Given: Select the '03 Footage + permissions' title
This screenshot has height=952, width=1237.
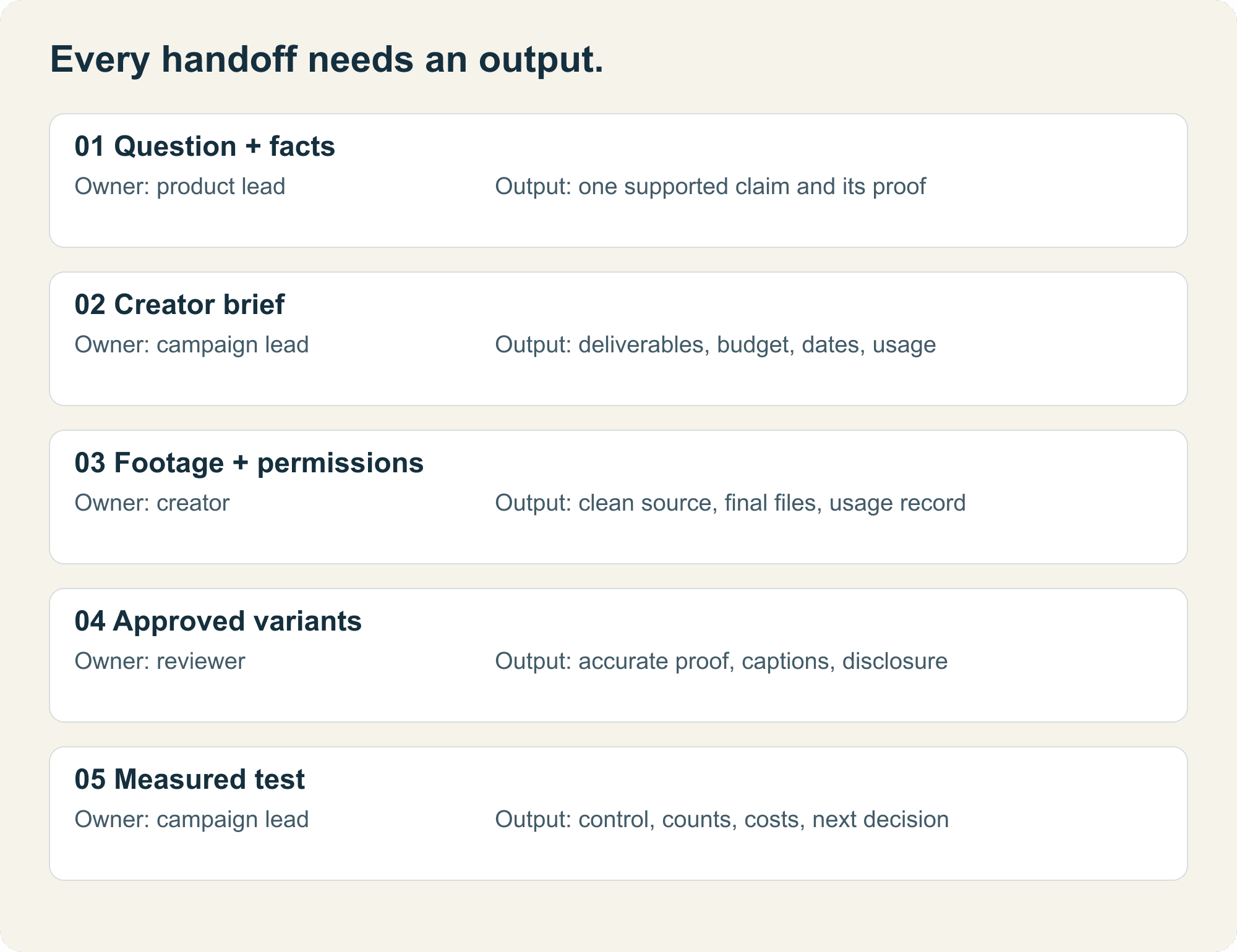Looking at the screenshot, I should coord(249,463).
